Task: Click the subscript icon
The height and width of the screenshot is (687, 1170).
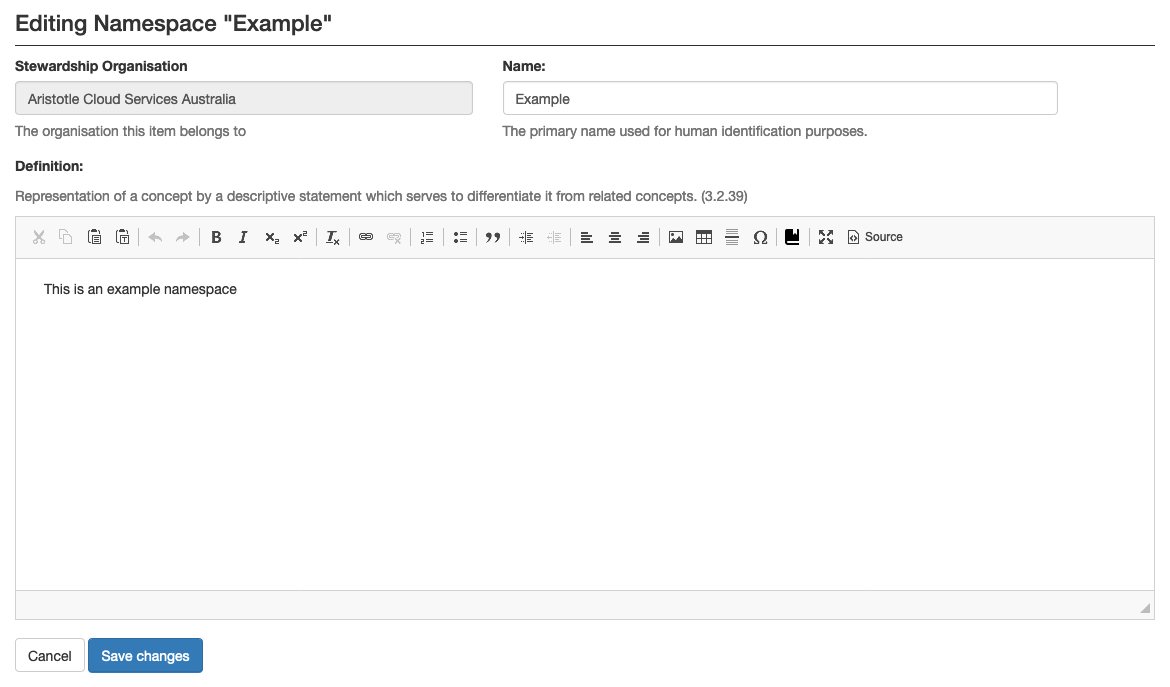Action: pyautogui.click(x=271, y=238)
